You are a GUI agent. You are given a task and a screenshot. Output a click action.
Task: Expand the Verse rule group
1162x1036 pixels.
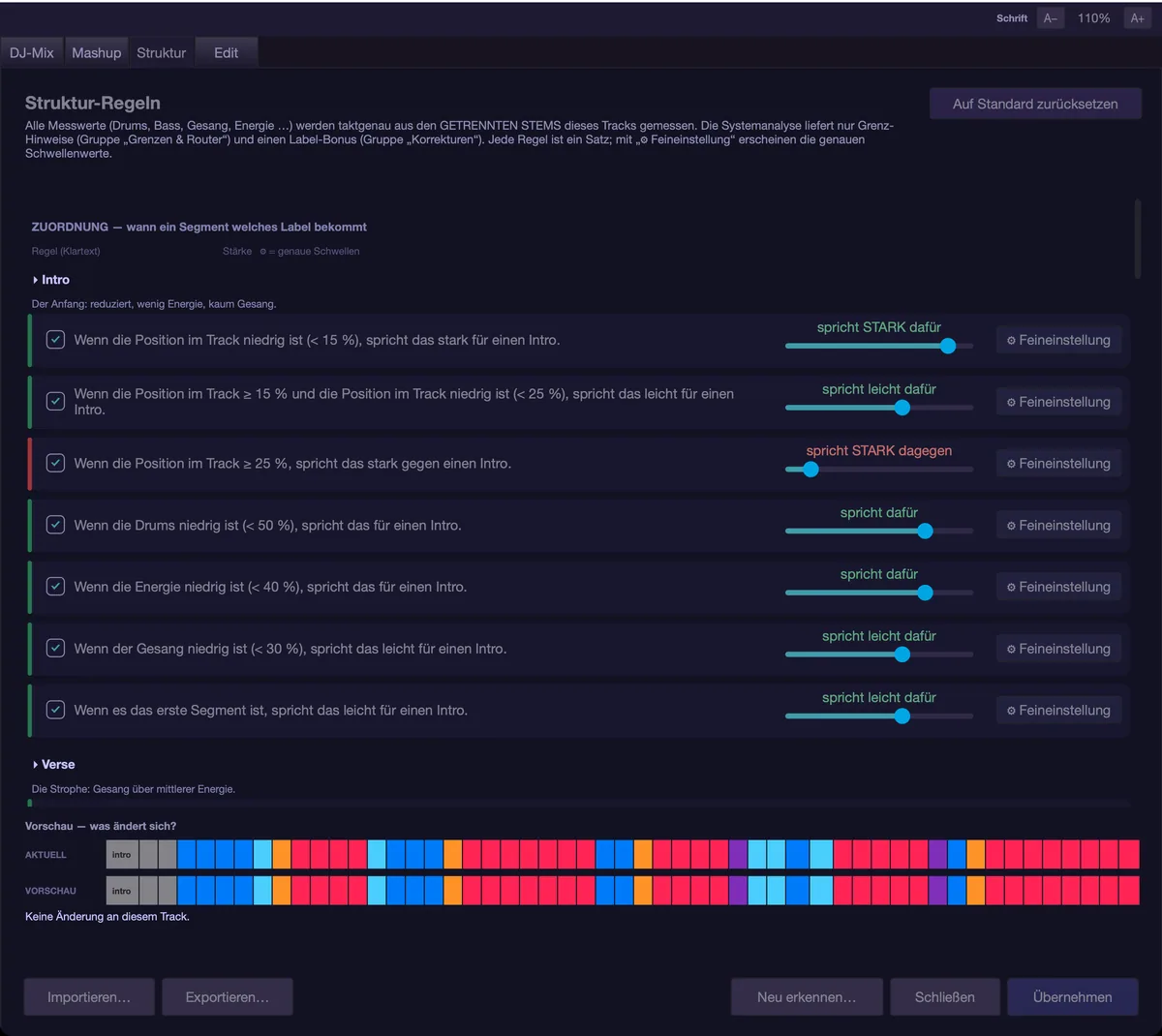(53, 765)
